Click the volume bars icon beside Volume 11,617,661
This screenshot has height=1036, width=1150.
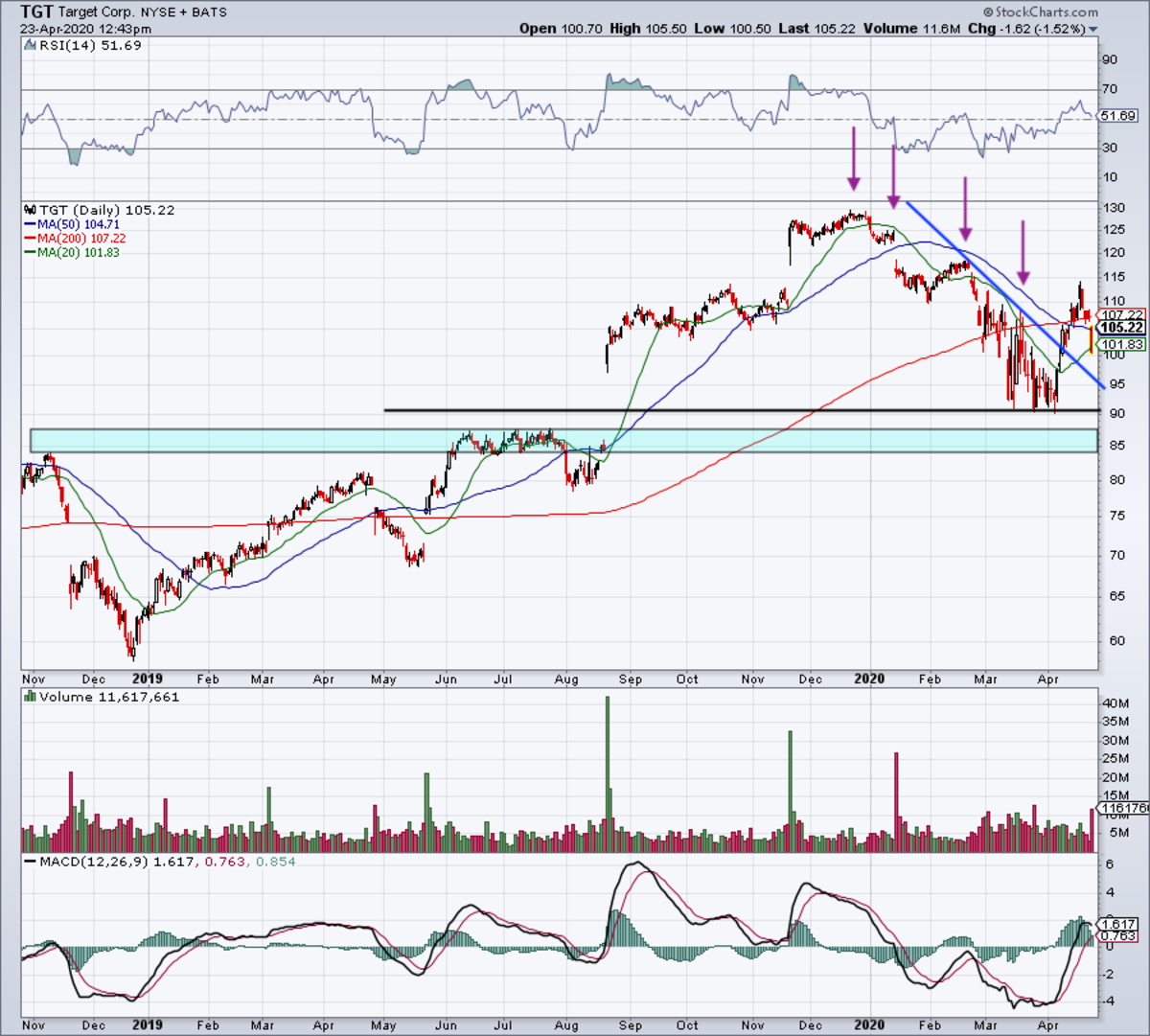tap(29, 697)
